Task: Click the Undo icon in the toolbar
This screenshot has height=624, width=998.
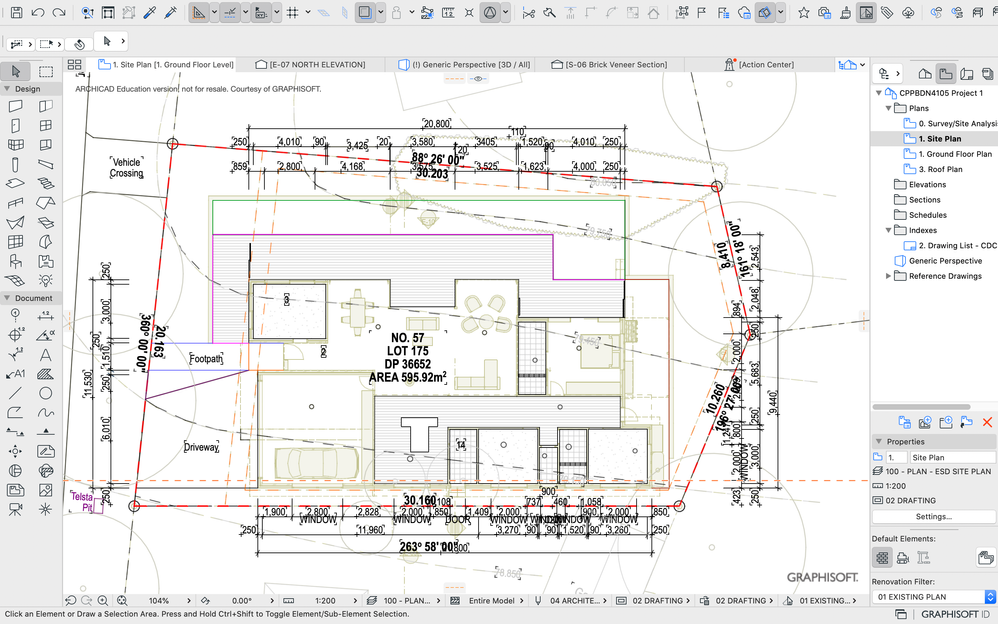Action: click(x=36, y=11)
